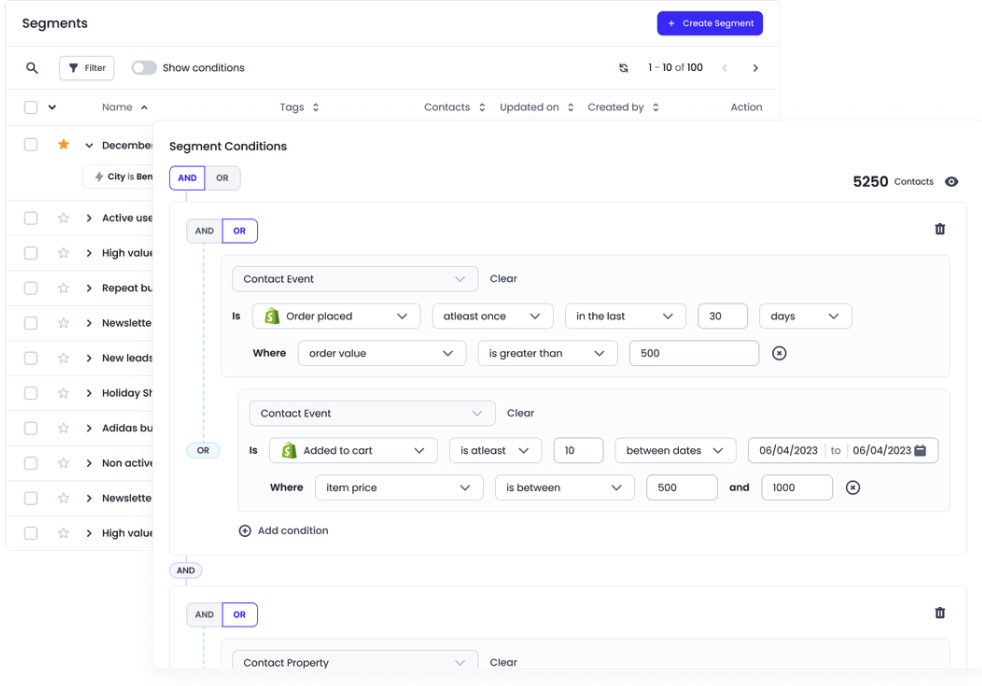Screen dimensions: 982x686
Task: Check the select-all checkbox in header
Action: [x=31, y=107]
